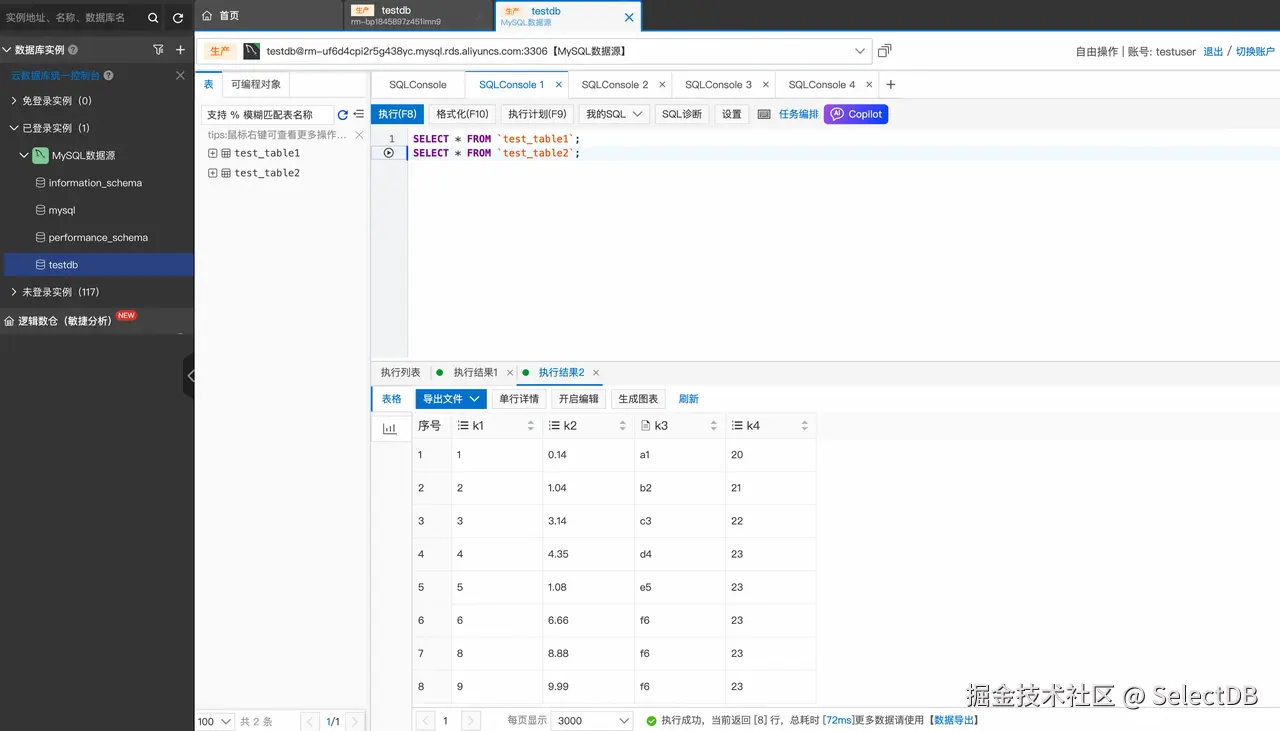Open the filter icon beside 数据库实例
This screenshot has width=1280, height=731.
tap(158, 49)
